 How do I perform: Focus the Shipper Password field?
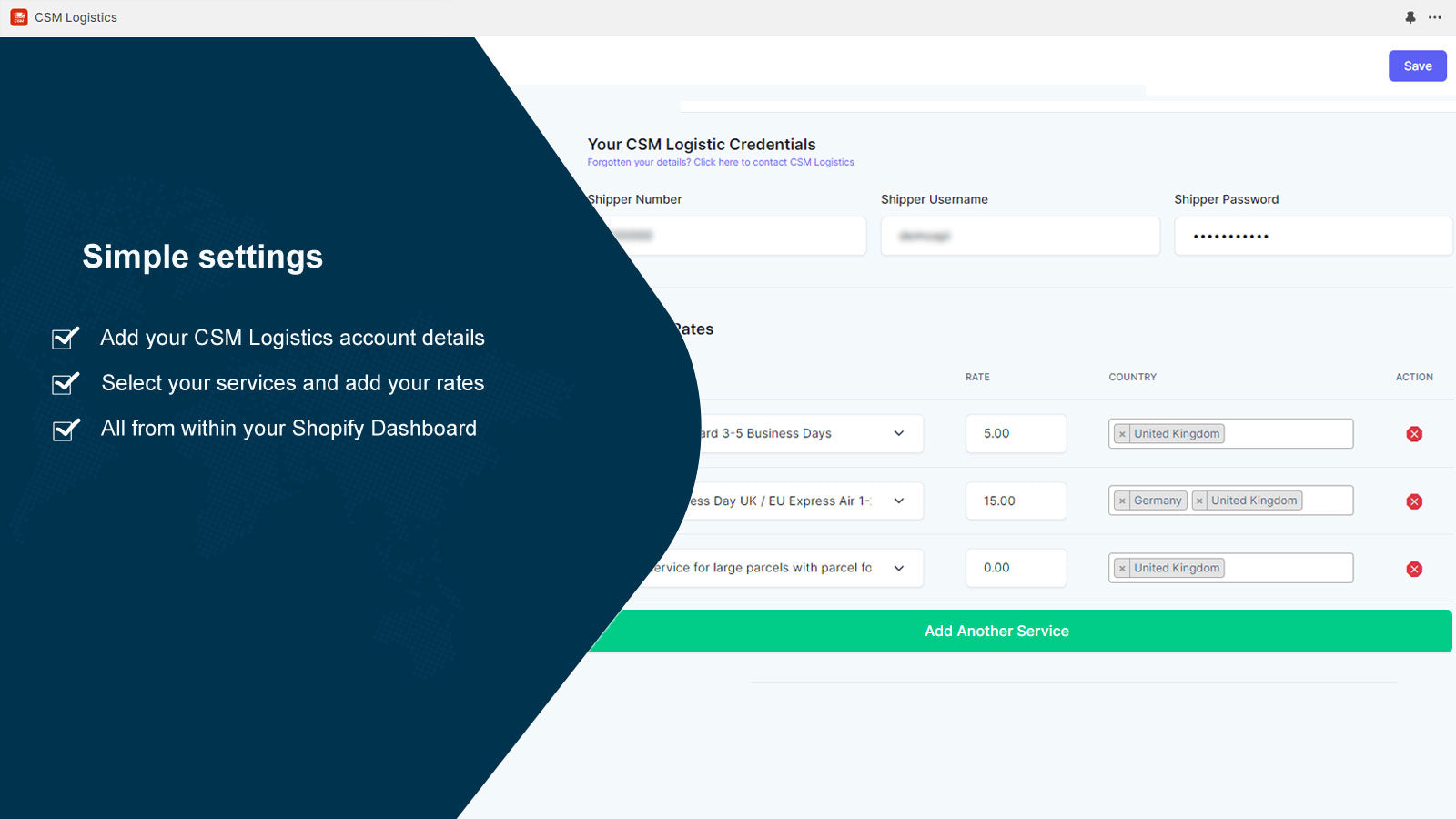click(x=1313, y=236)
